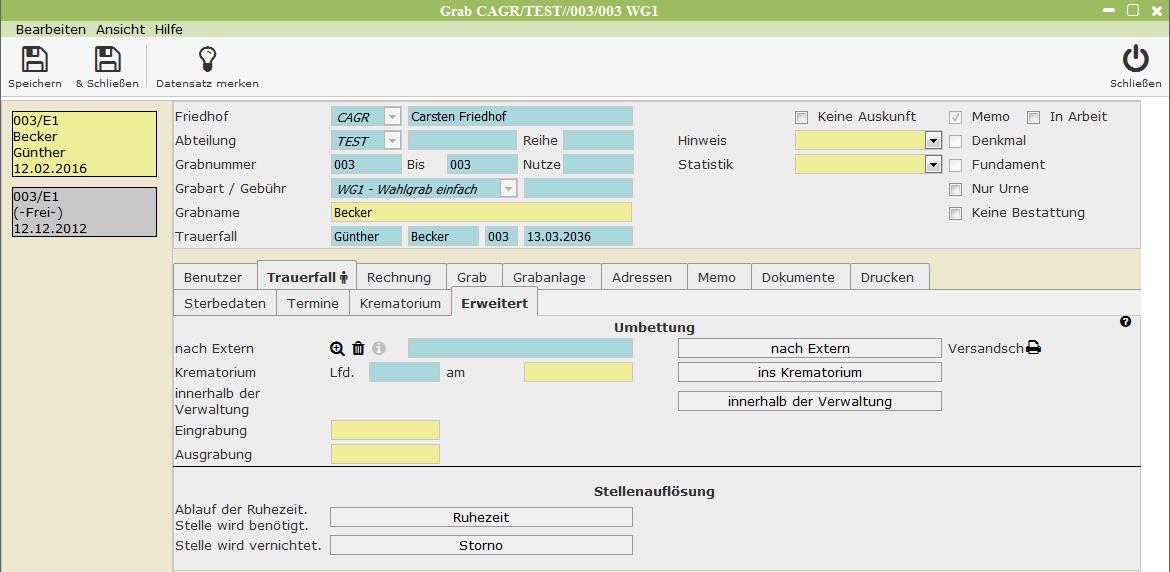Expand the Hinweis dropdown

click(x=933, y=141)
